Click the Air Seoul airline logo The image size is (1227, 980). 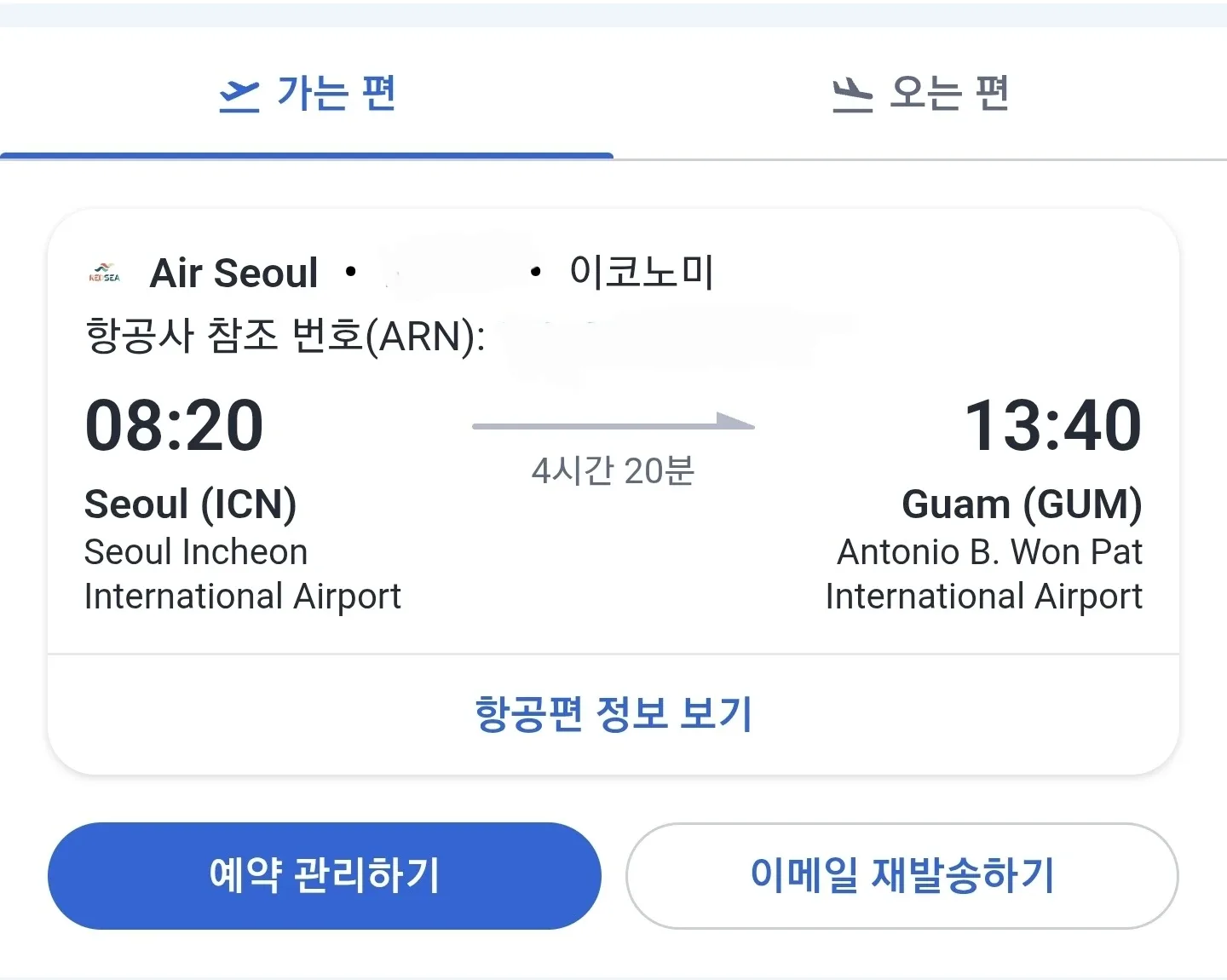click(x=105, y=274)
